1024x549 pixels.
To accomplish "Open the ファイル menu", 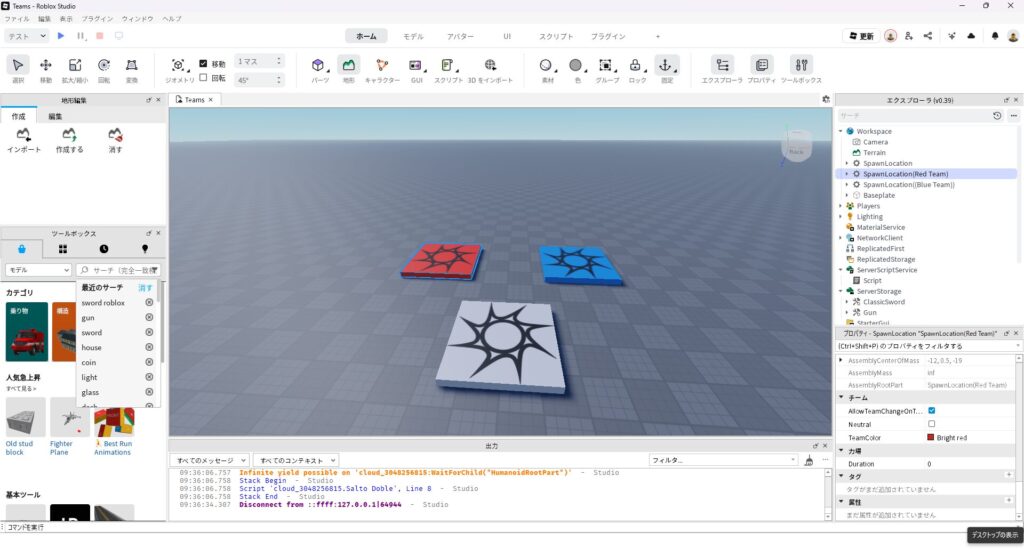I will point(18,19).
